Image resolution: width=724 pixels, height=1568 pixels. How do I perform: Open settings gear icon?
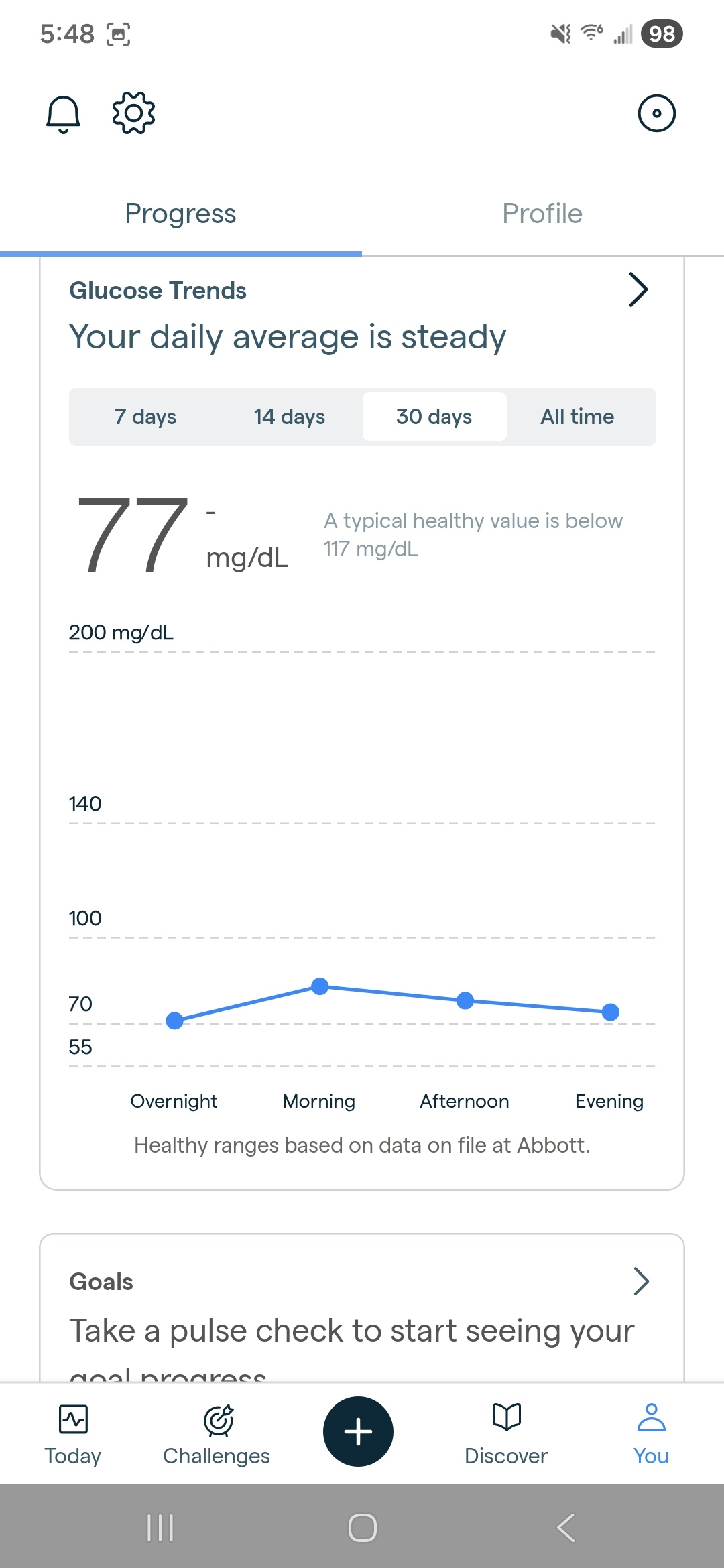133,113
